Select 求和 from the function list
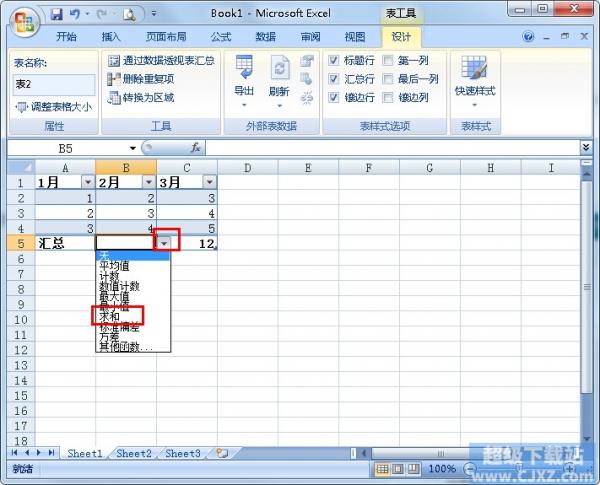Screen dimensions: 600x485 pos(109,315)
